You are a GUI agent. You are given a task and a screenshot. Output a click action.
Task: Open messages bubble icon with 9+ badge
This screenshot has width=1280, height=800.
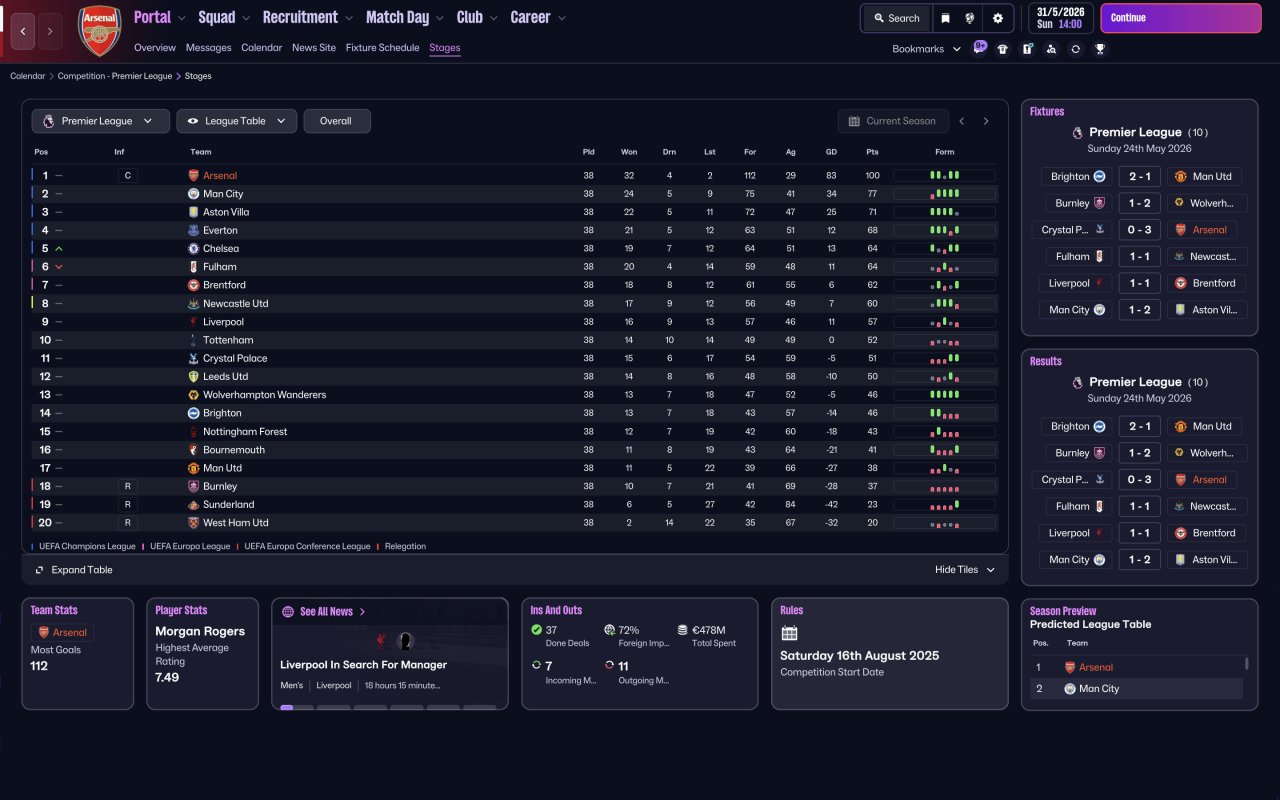[x=980, y=47]
